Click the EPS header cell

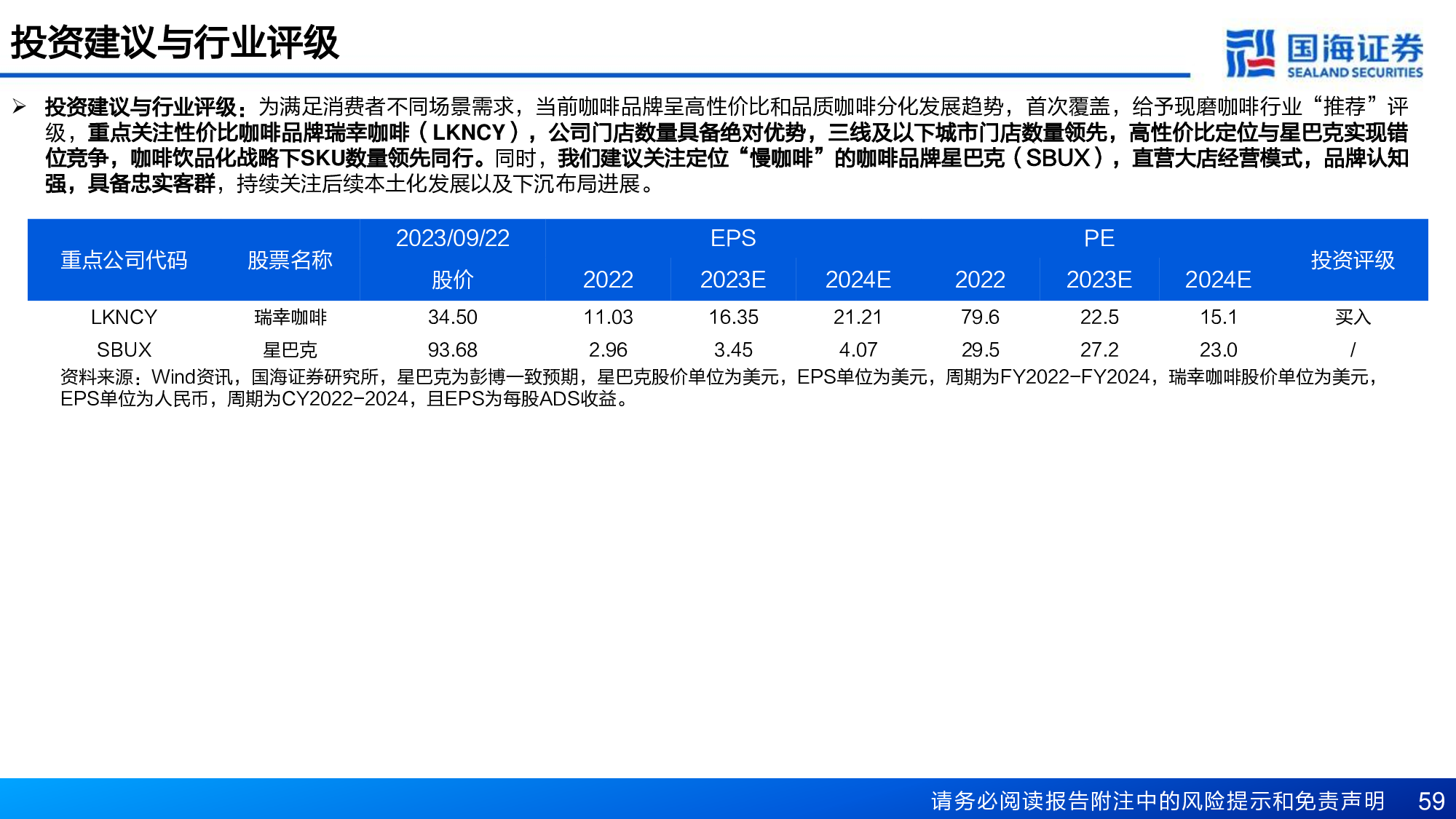pos(732,238)
